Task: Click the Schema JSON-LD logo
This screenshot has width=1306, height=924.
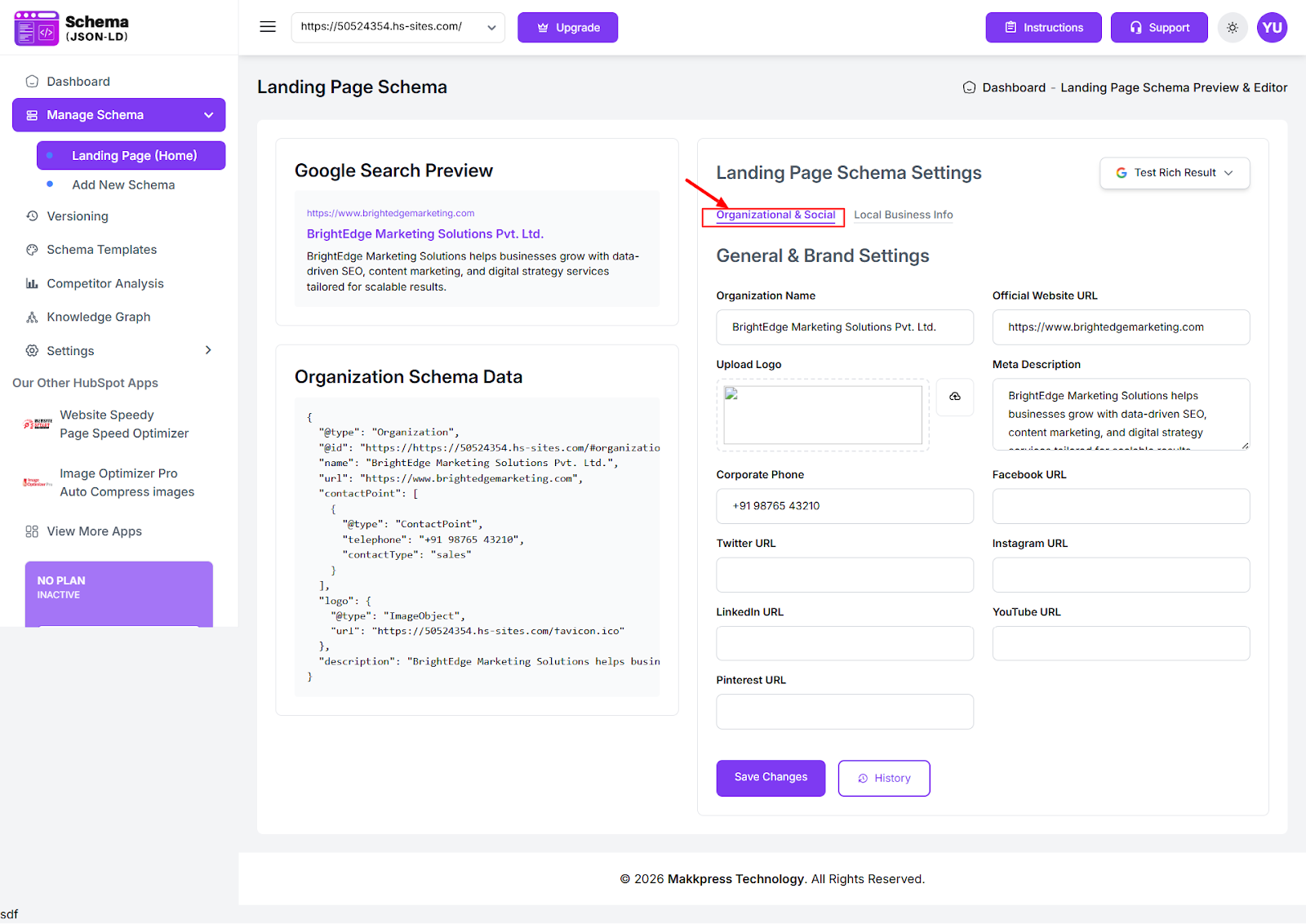Action: pos(72,28)
